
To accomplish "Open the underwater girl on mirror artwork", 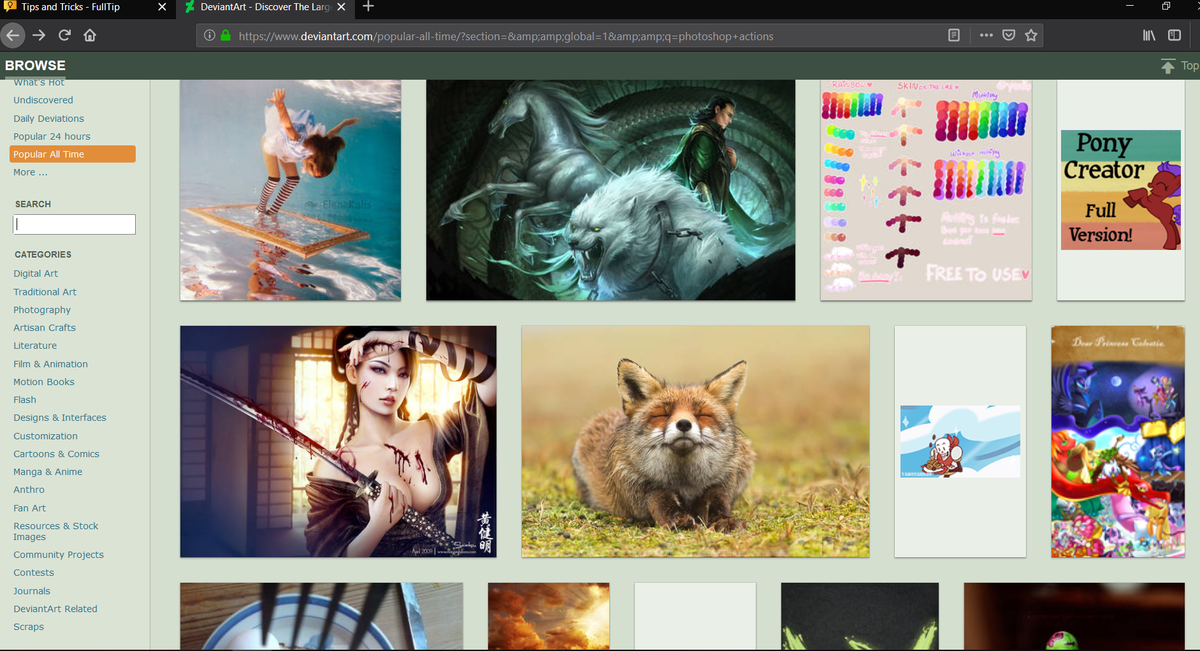I will click(x=290, y=190).
